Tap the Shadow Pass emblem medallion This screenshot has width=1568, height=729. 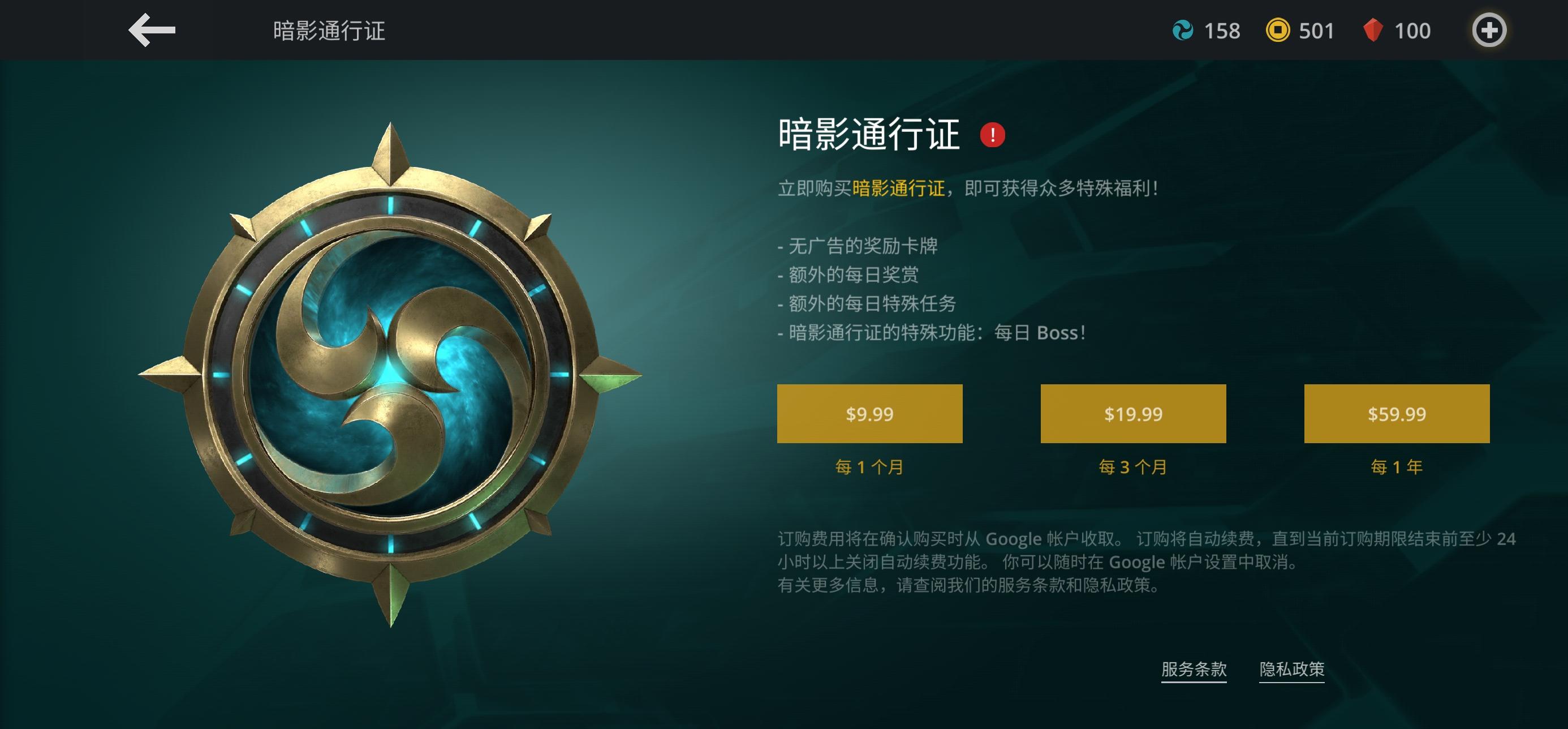[390, 374]
